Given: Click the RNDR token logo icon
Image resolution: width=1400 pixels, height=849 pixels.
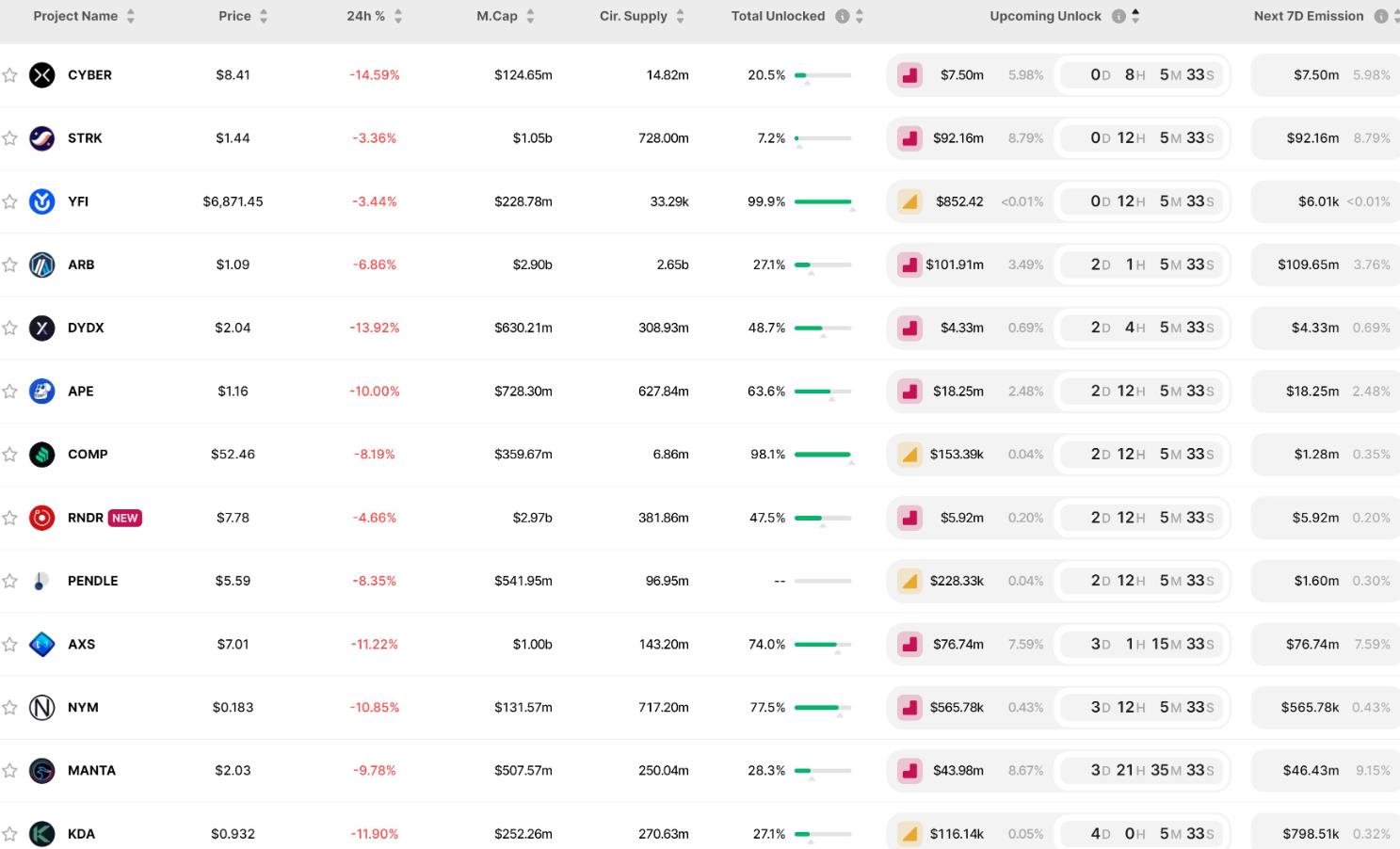Looking at the screenshot, I should tap(42, 518).
